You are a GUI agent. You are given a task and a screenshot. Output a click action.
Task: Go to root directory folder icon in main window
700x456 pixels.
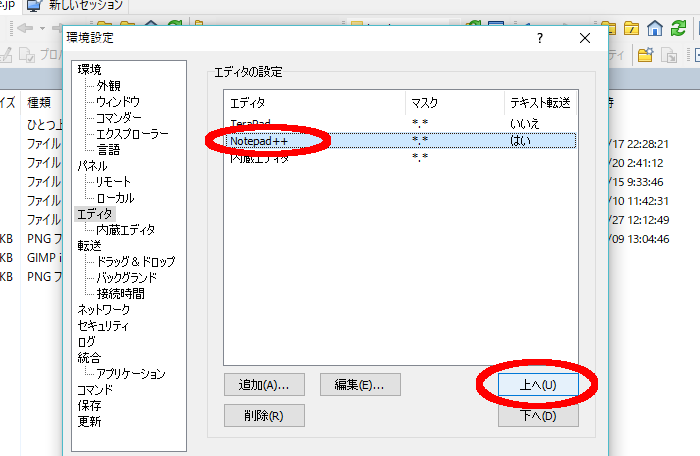(x=631, y=29)
